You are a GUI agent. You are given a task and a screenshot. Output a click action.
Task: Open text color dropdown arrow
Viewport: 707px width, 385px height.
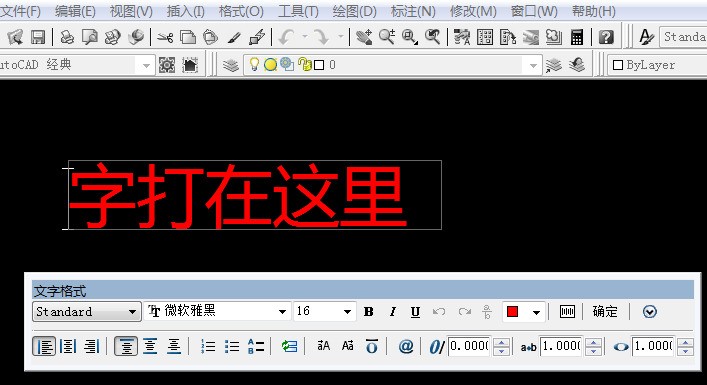[x=536, y=312]
